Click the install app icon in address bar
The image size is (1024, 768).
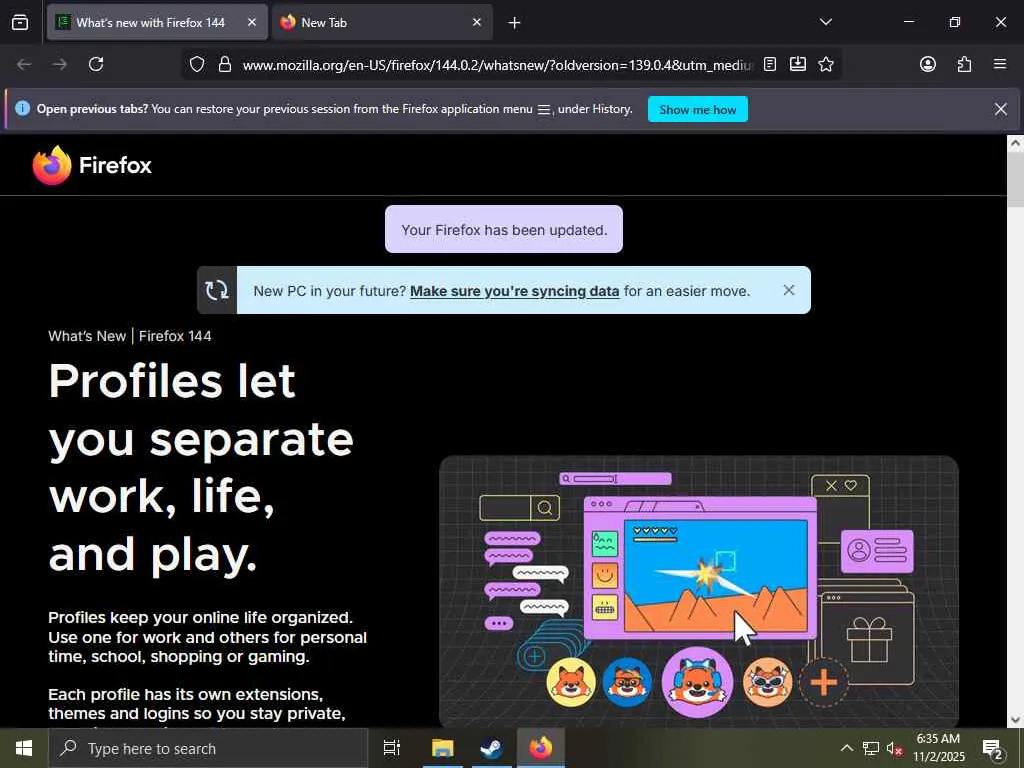click(797, 64)
